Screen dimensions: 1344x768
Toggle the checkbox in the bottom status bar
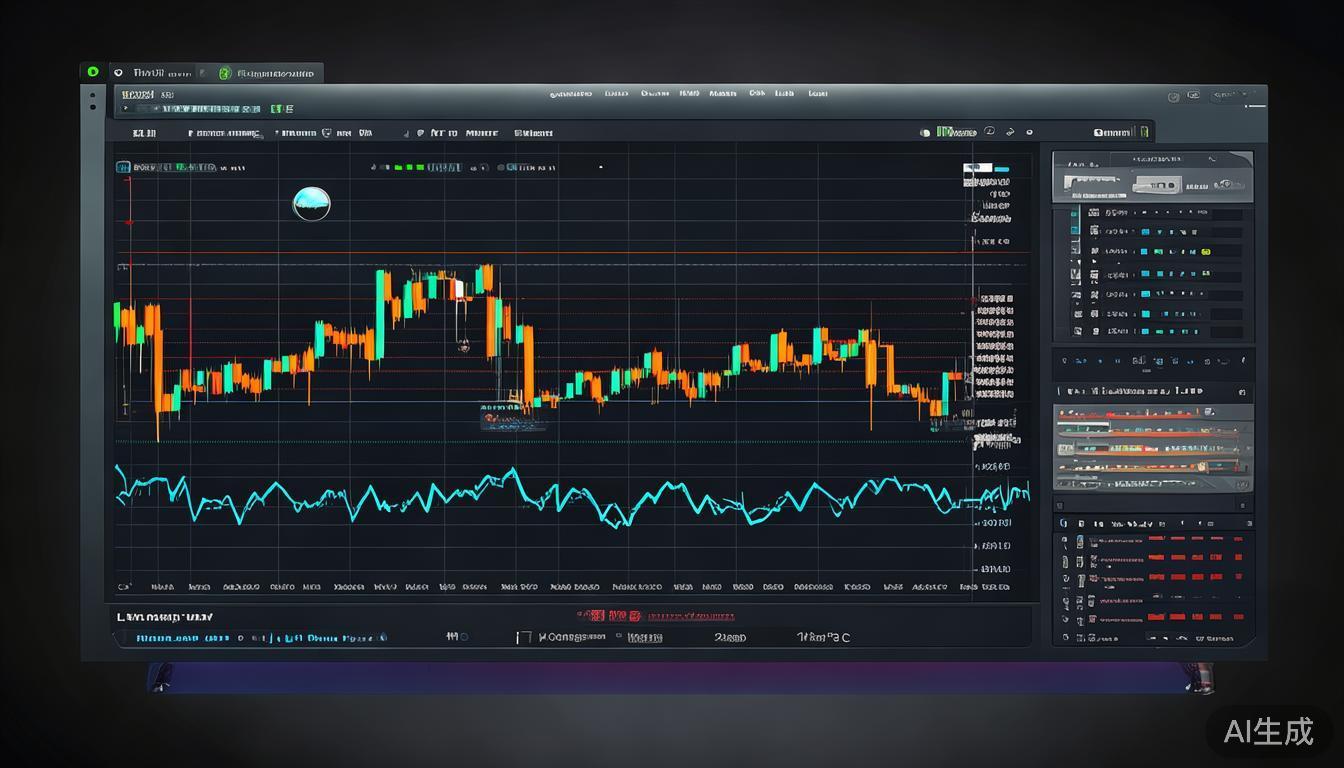coord(522,637)
